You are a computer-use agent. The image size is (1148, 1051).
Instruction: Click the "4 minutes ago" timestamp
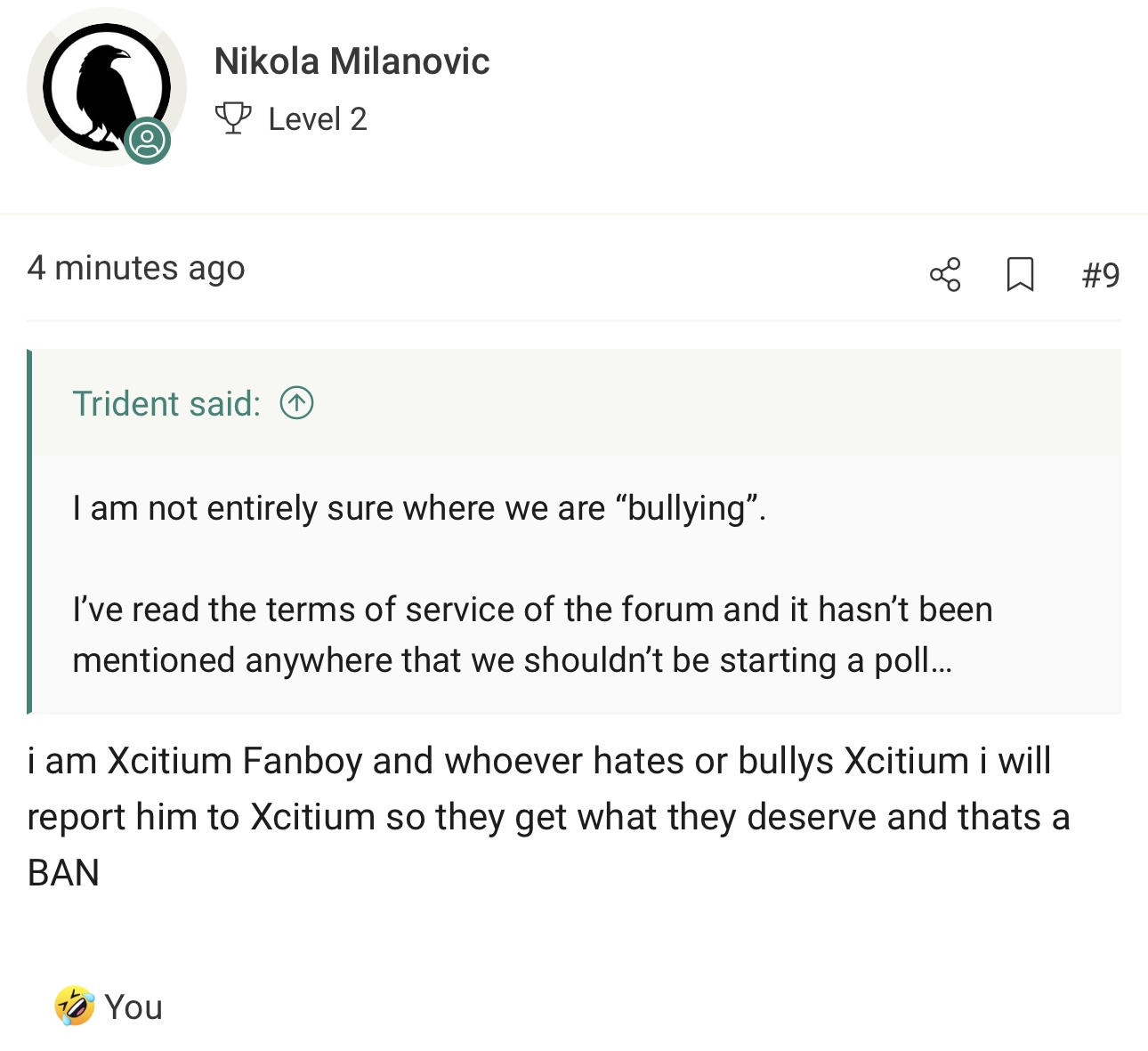(136, 268)
